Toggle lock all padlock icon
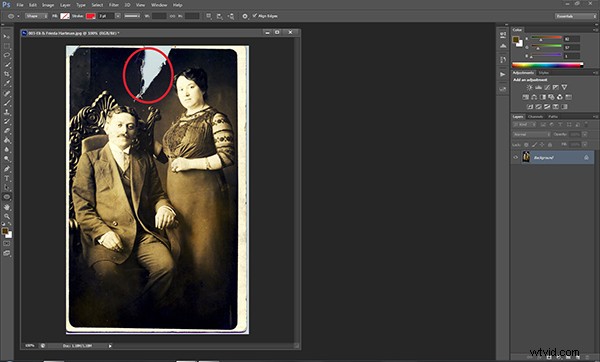This screenshot has width=600, height=362. [550, 145]
